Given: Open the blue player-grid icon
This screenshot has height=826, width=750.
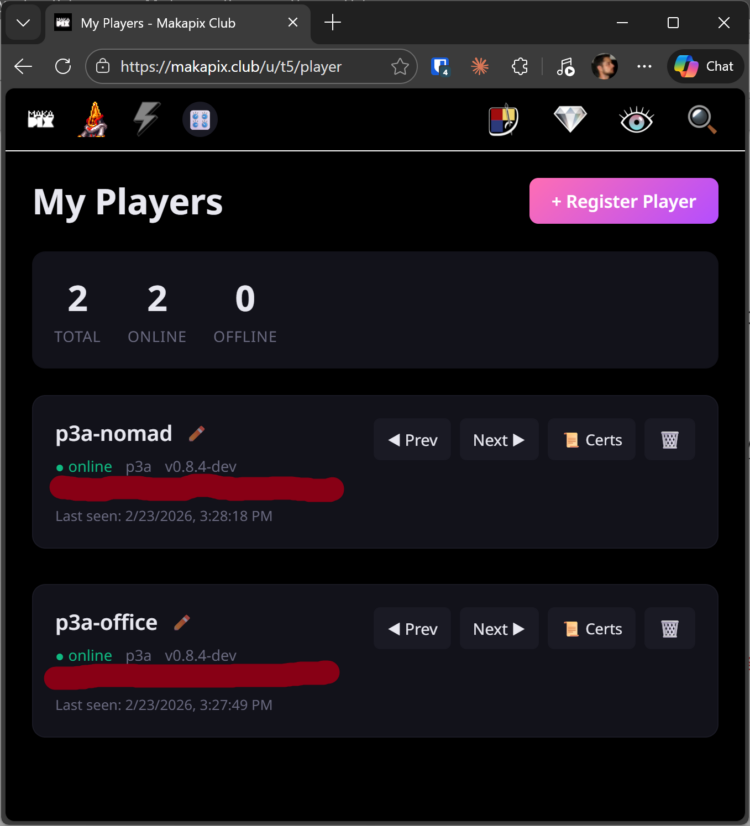Looking at the screenshot, I should coord(200,120).
